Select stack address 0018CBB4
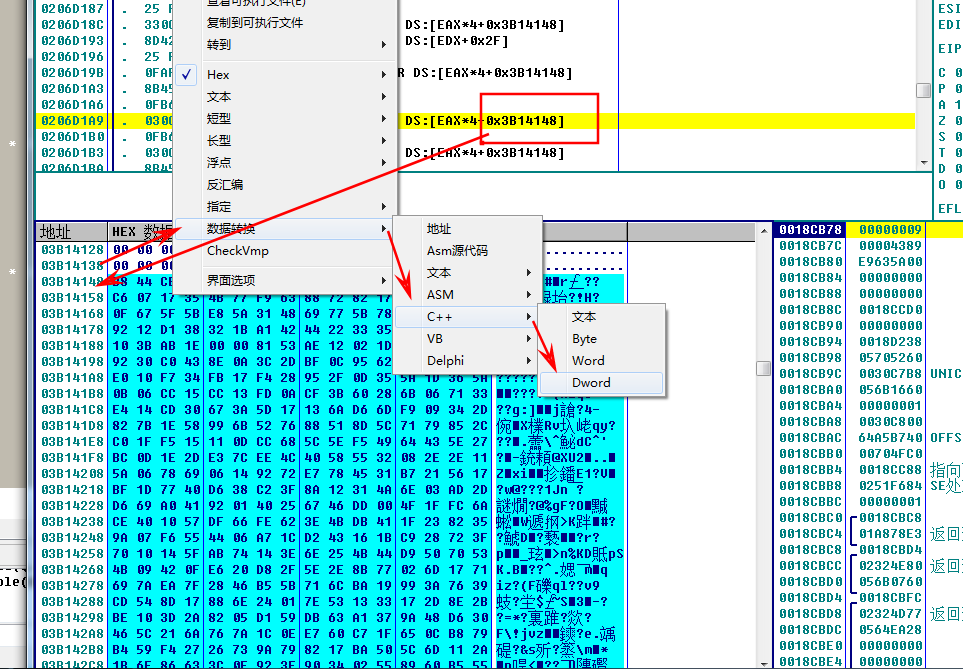 point(811,469)
